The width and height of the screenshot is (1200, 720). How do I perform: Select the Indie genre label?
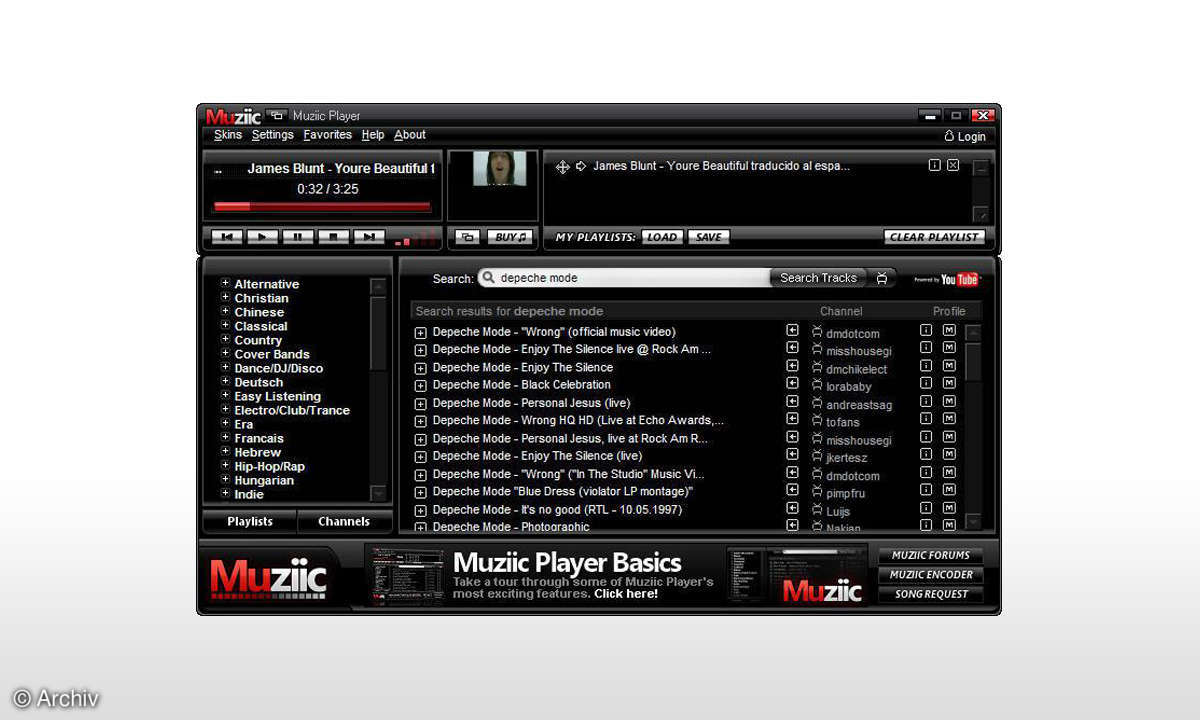249,494
